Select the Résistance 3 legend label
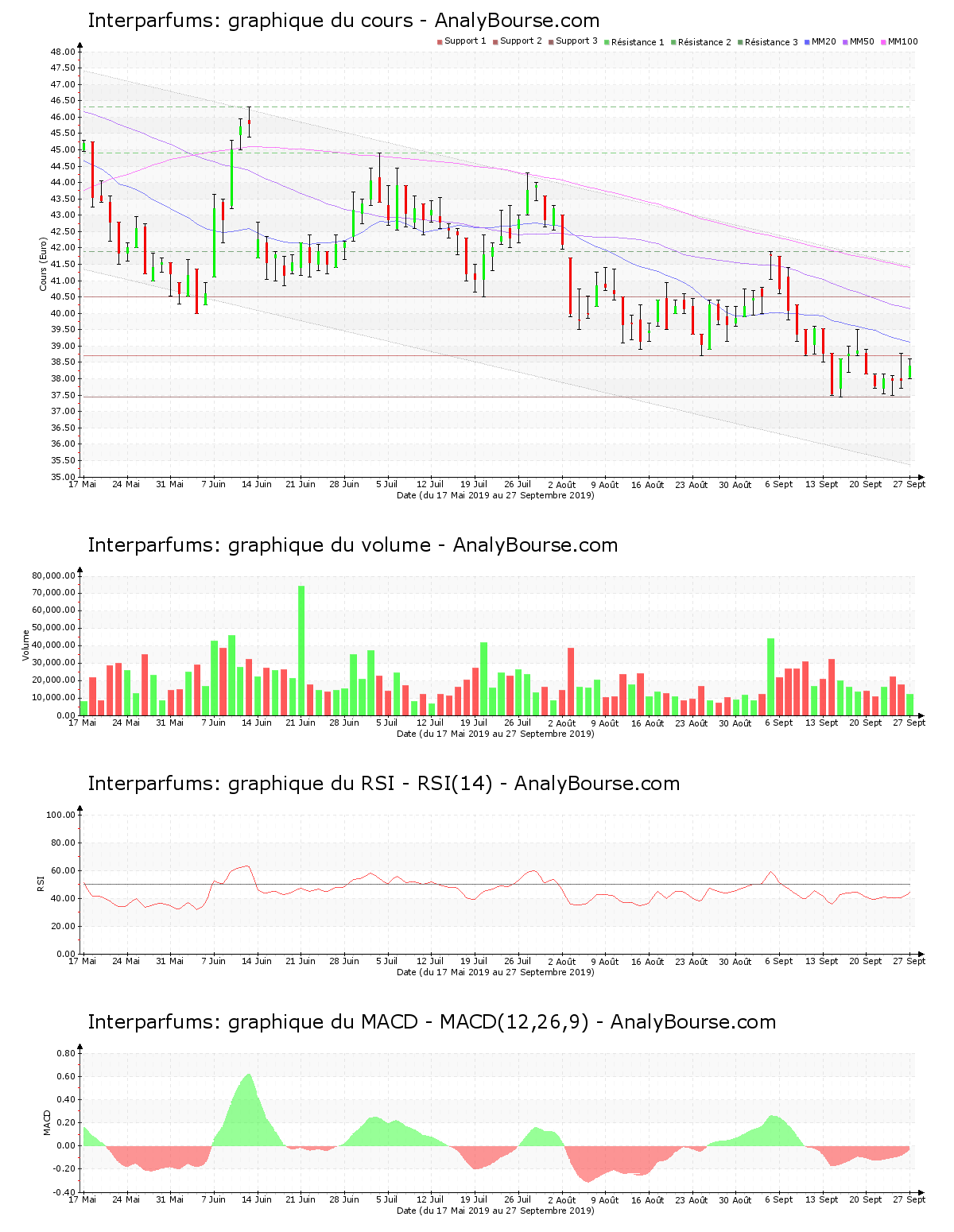 771,41
